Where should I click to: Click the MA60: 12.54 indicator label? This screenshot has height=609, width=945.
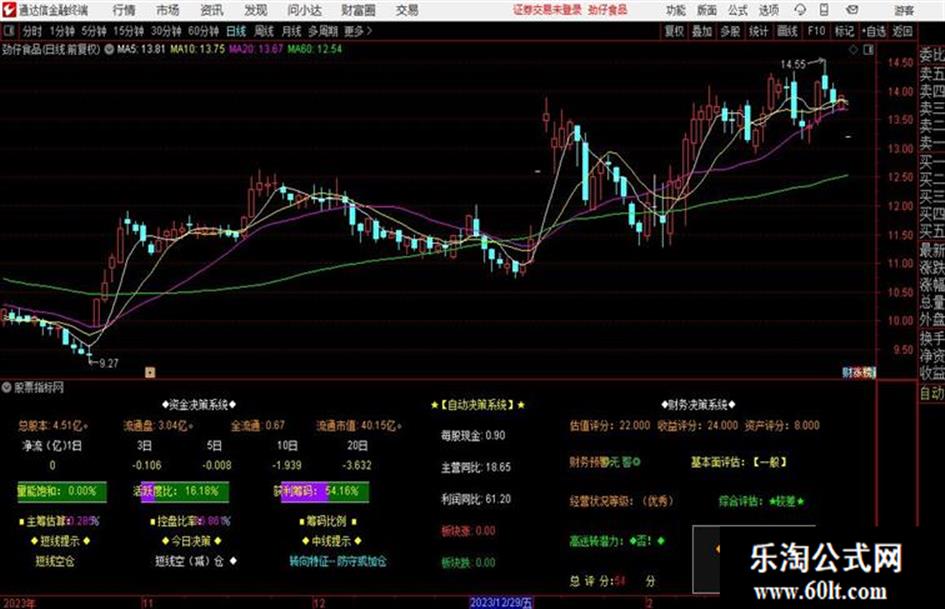pos(315,49)
